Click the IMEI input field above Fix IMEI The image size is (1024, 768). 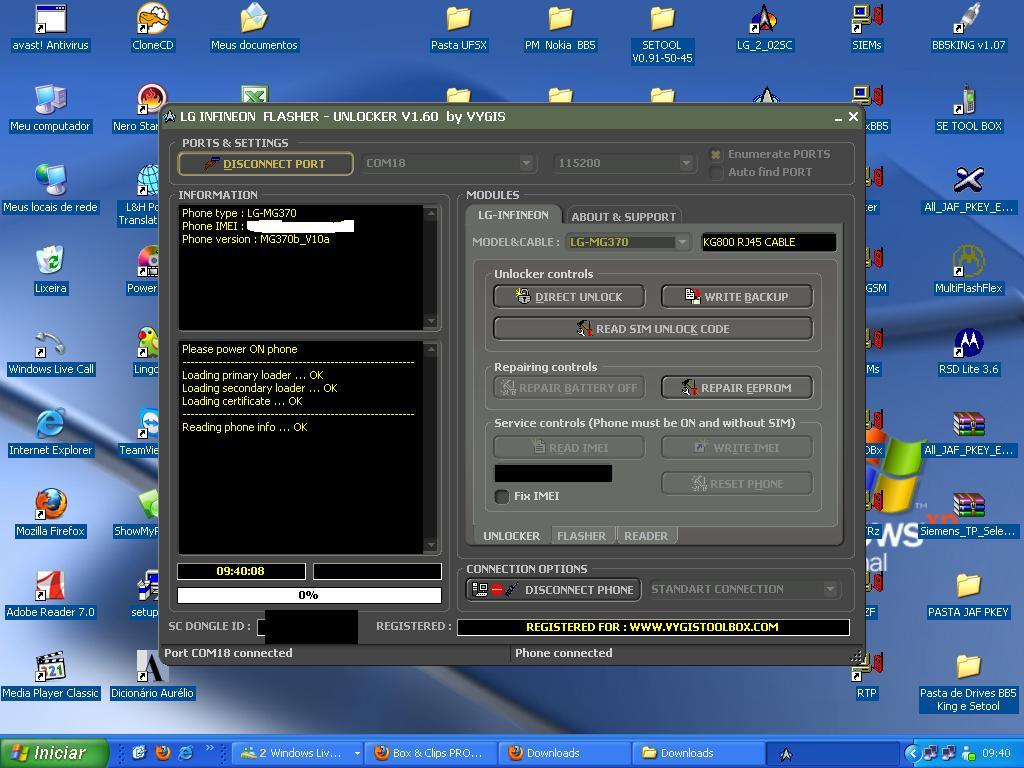pos(553,473)
